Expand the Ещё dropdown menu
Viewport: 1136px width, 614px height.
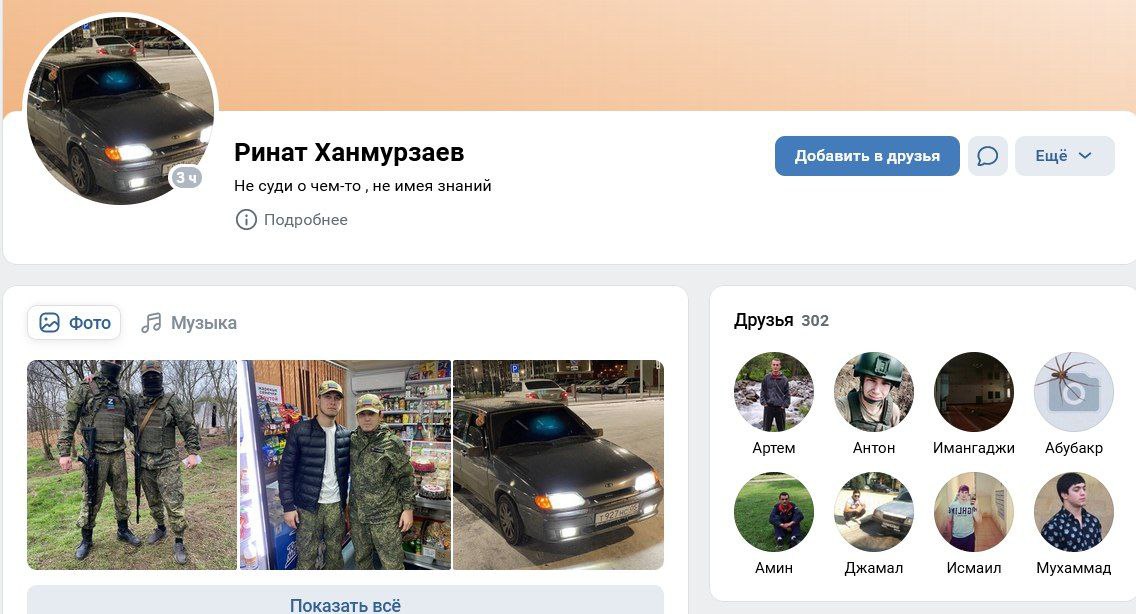pyautogui.click(x=1064, y=156)
